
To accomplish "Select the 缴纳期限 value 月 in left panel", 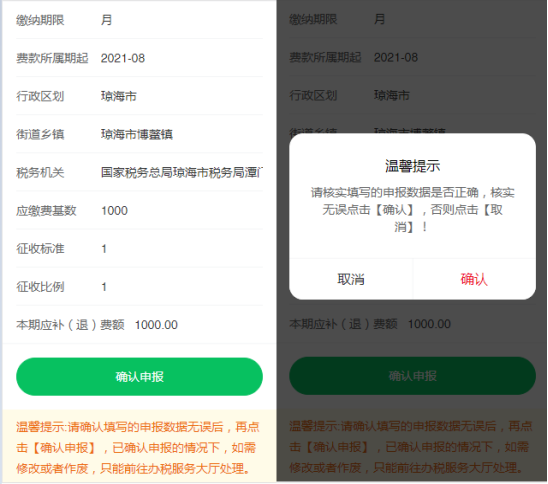I will point(106,20).
